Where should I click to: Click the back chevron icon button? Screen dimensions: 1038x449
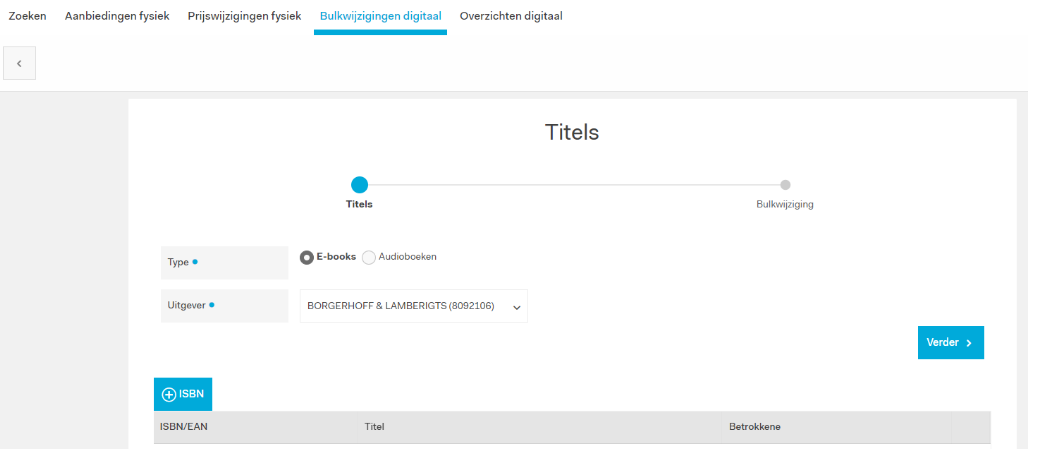tap(19, 63)
